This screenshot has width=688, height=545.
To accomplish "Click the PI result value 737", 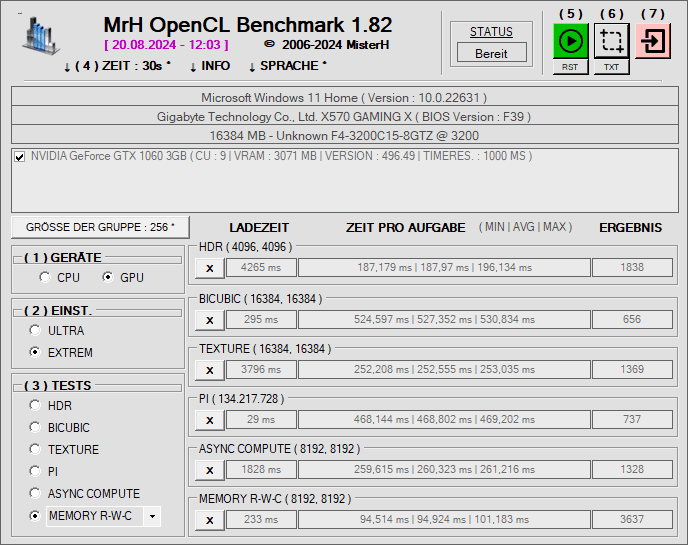I will click(x=632, y=419).
